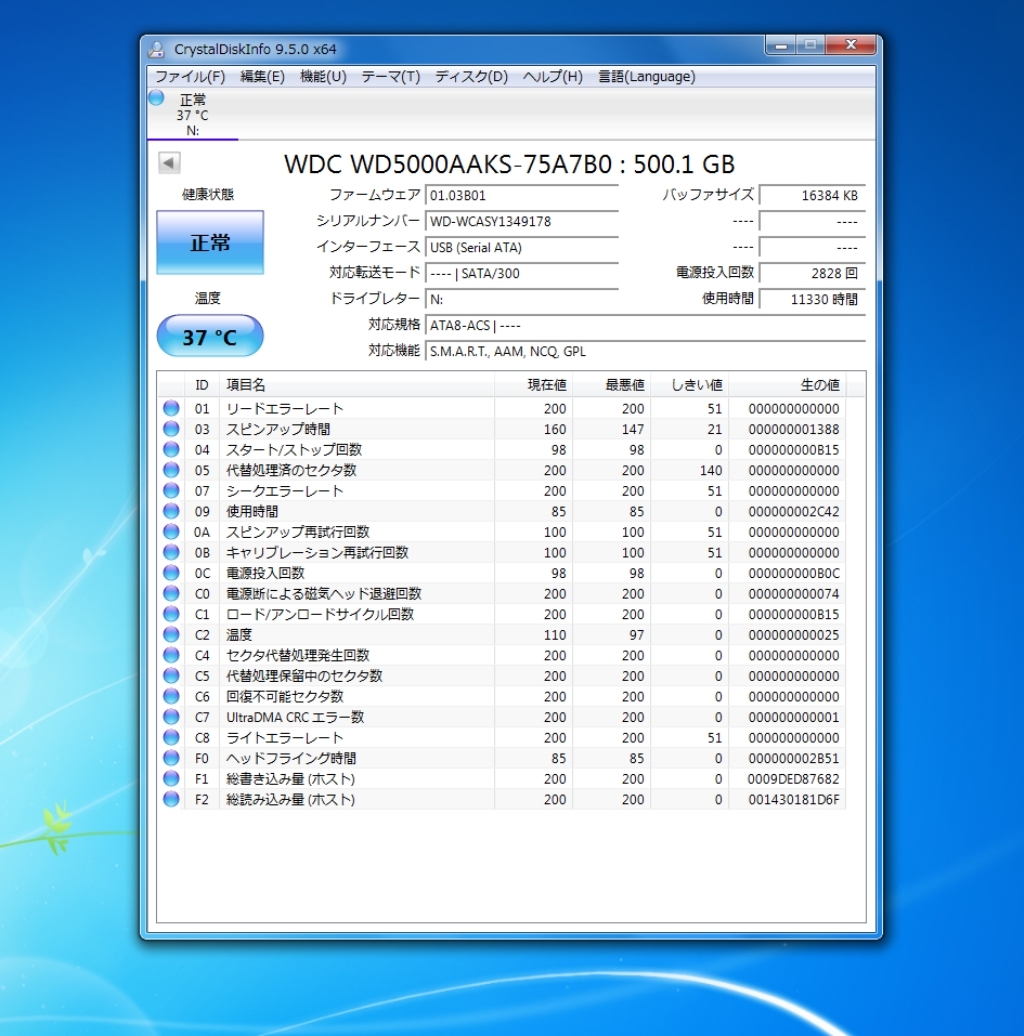
Task: Click the previous disk arrow button
Action: 169,163
